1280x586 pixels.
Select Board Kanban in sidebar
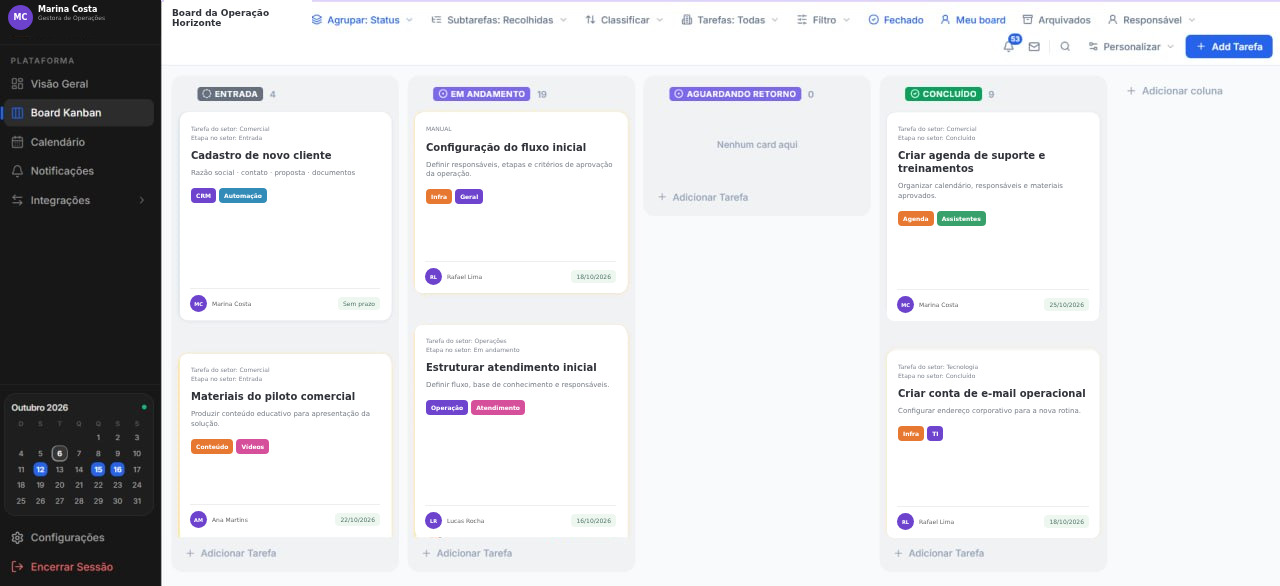tap(78, 113)
